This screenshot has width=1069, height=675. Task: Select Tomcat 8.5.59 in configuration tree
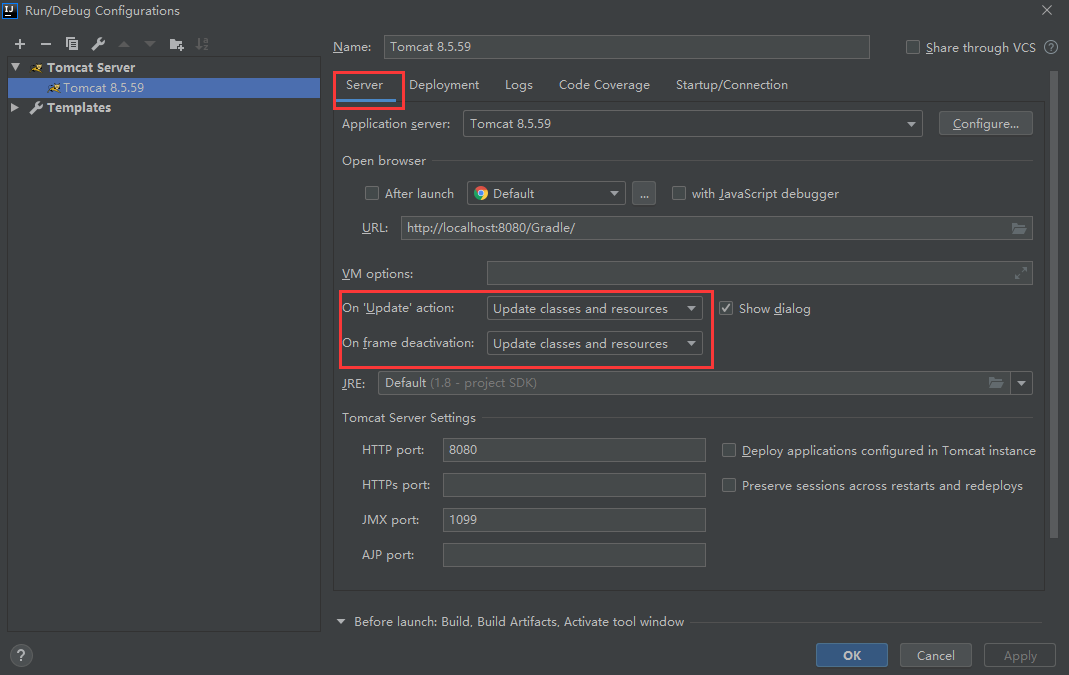pyautogui.click(x=164, y=88)
